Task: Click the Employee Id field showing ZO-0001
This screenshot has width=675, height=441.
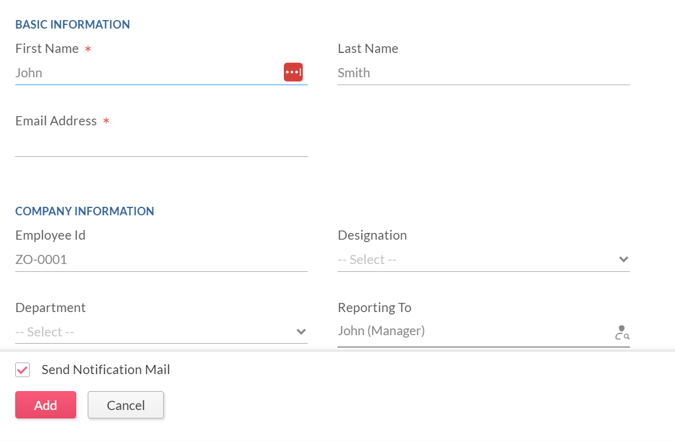Action: [x=161, y=260]
